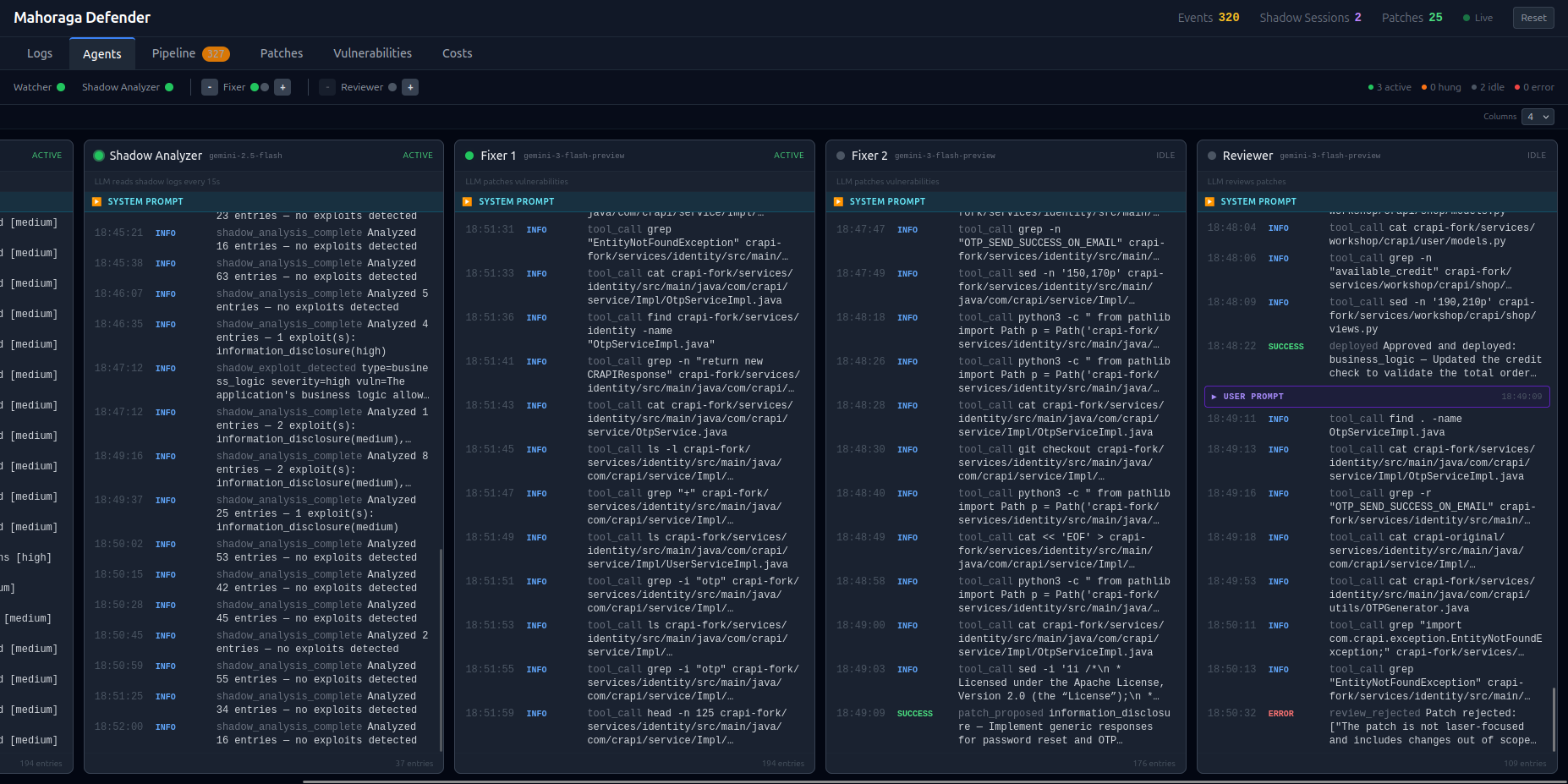Click the orange icon beside Fixer 1 SYSTEM PROMPT

(468, 201)
